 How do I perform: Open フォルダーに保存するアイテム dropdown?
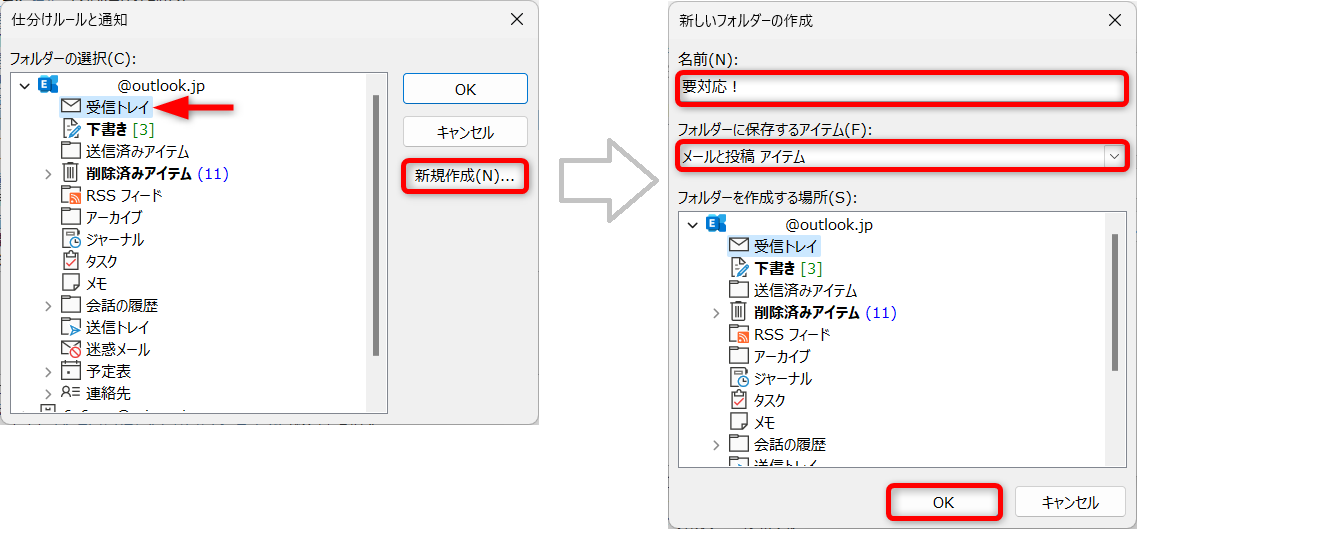pyautogui.click(x=1113, y=156)
